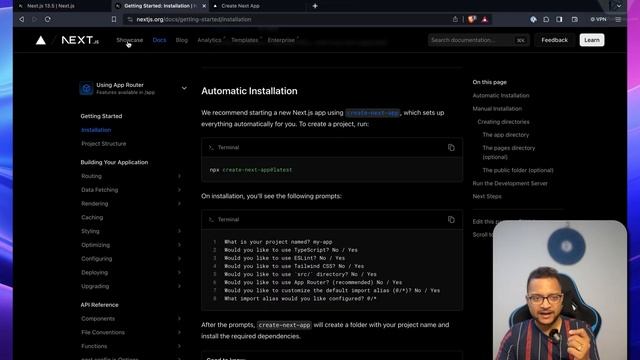Screen dimensions: 640x360
Task: Click the browser address bar URL
Action: pyautogui.click(x=194, y=19)
